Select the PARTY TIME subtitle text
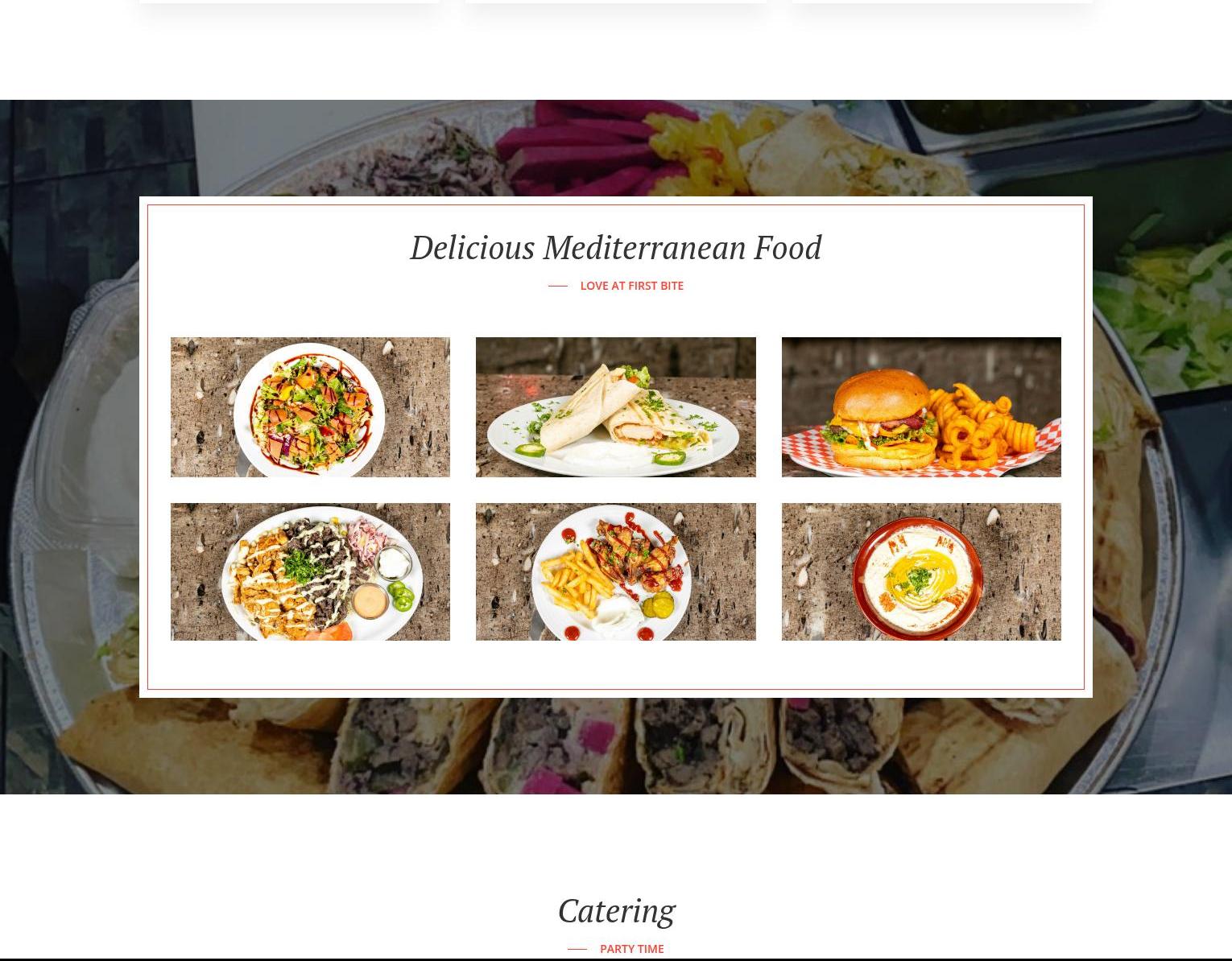This screenshot has height=961, width=1232. (631, 949)
